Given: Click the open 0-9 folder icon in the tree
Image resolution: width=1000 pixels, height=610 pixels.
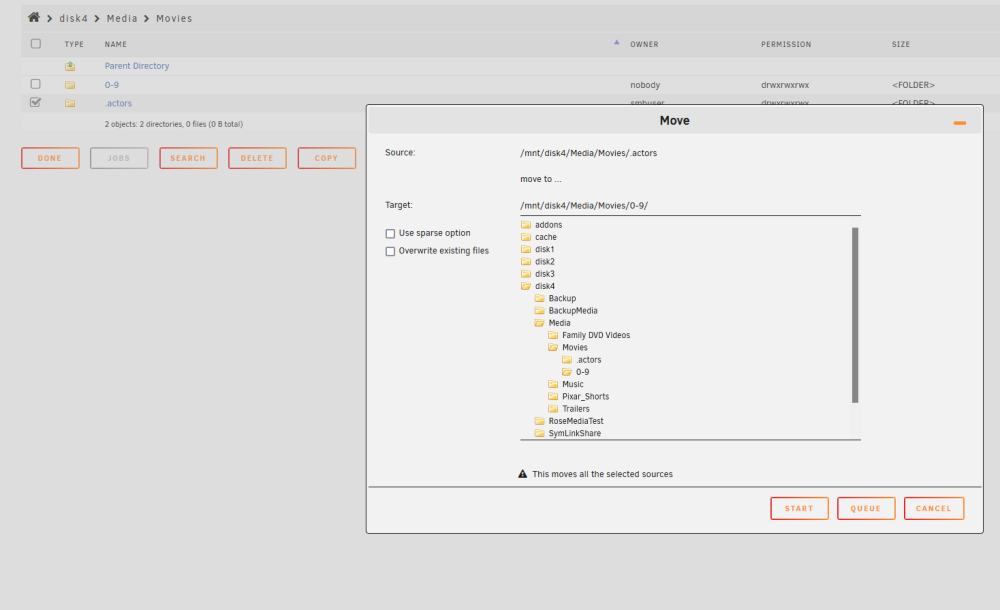Looking at the screenshot, I should (567, 371).
